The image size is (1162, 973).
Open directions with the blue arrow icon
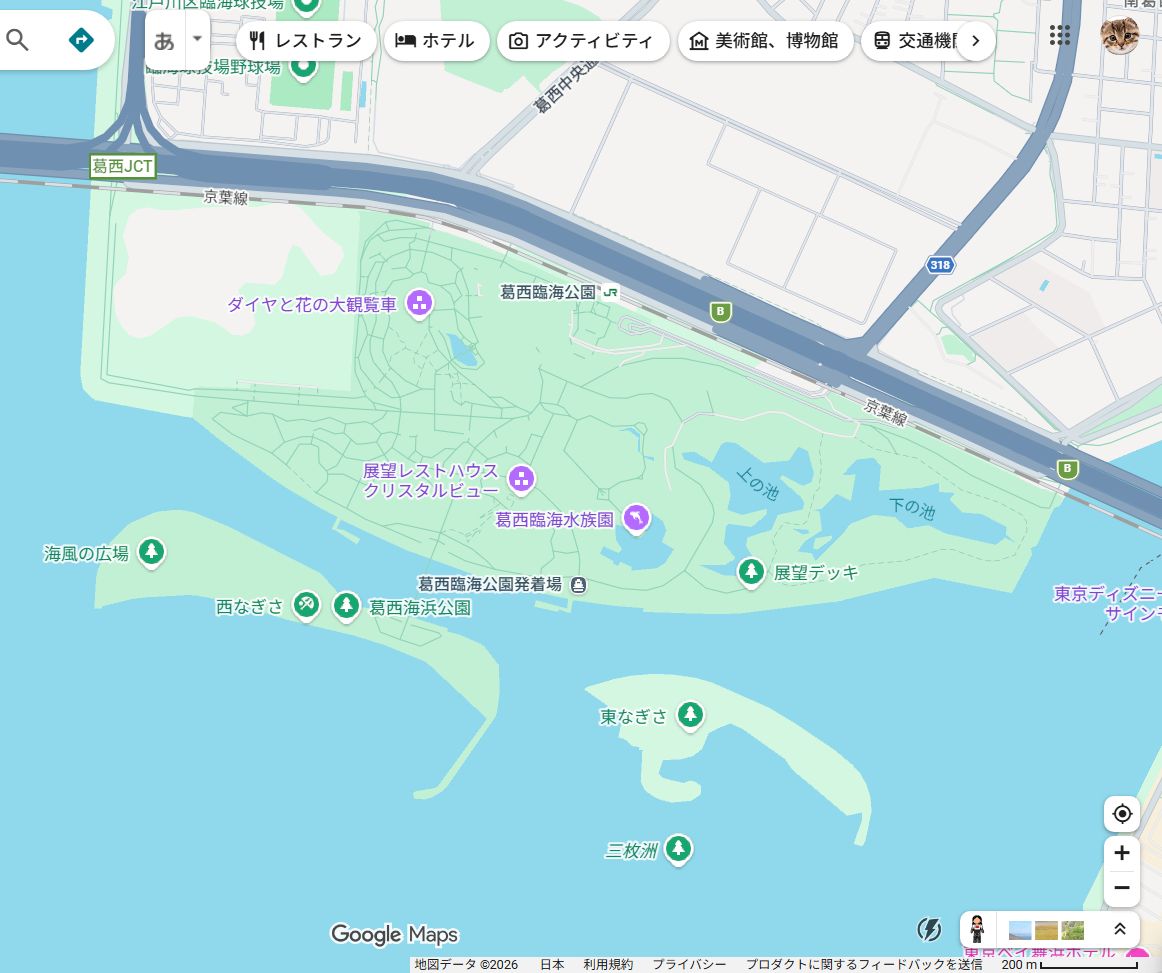pos(81,40)
